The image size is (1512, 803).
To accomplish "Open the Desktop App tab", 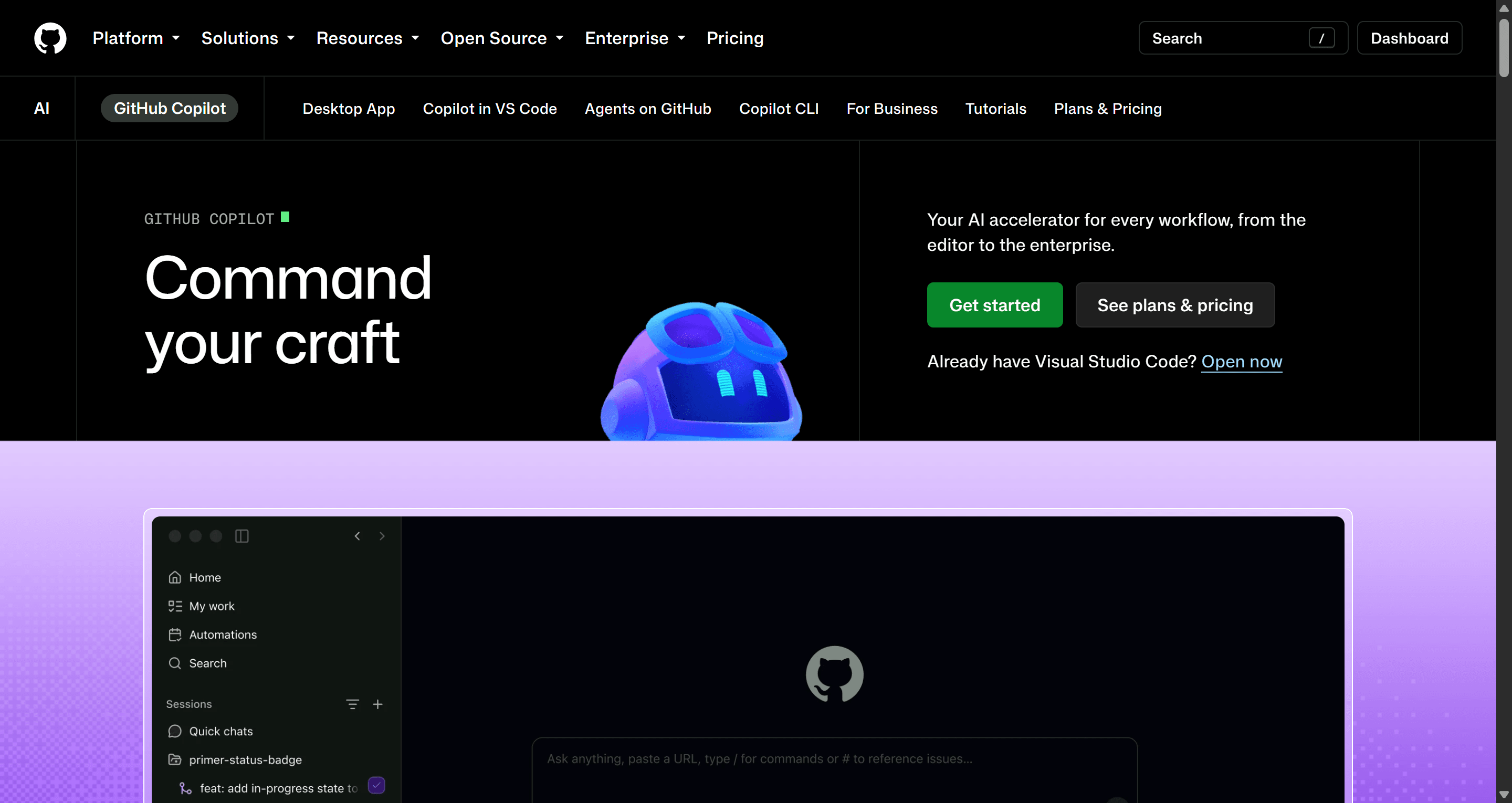I will pyautogui.click(x=349, y=109).
